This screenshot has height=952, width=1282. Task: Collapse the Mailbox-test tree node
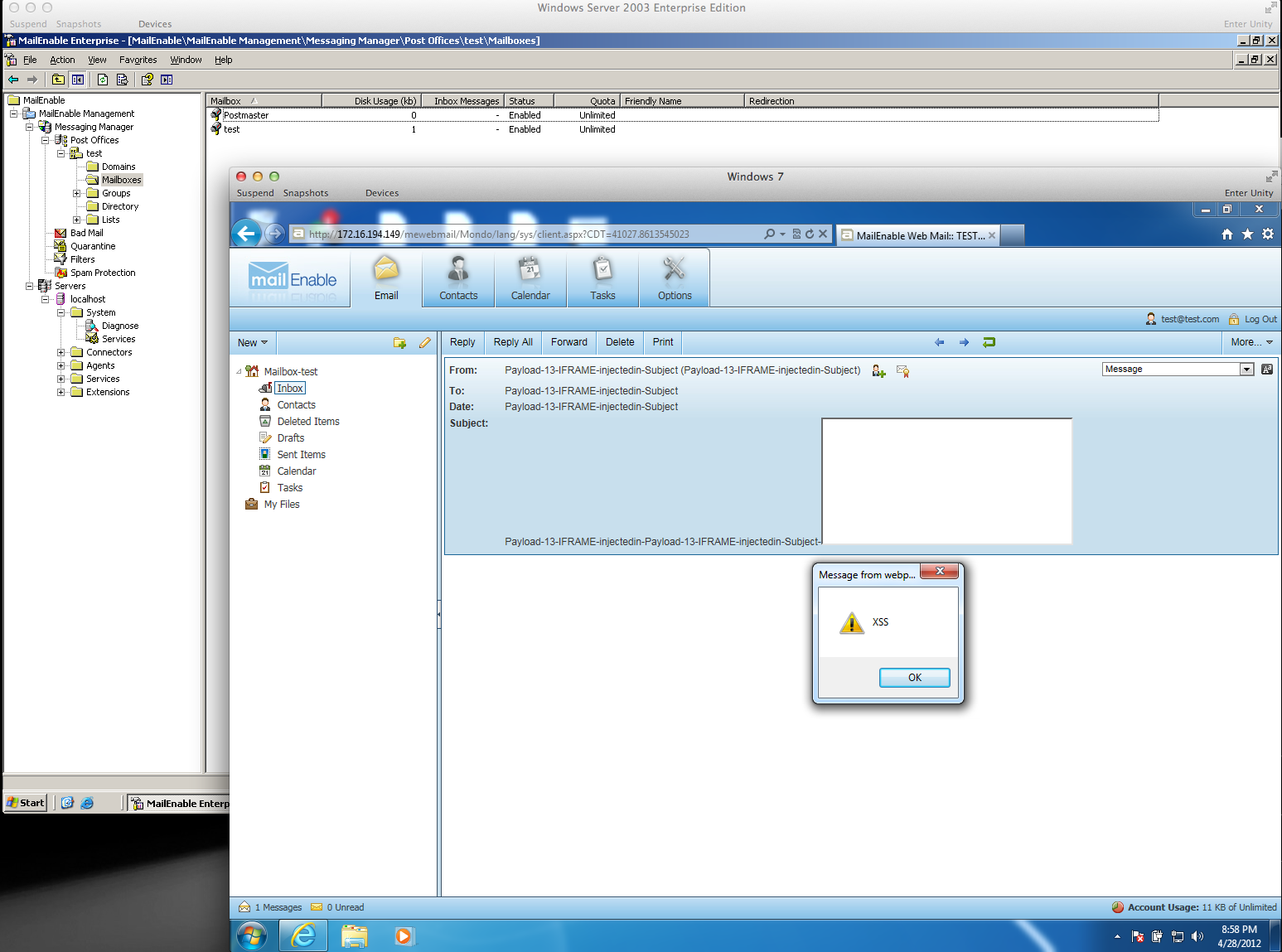tap(239, 372)
